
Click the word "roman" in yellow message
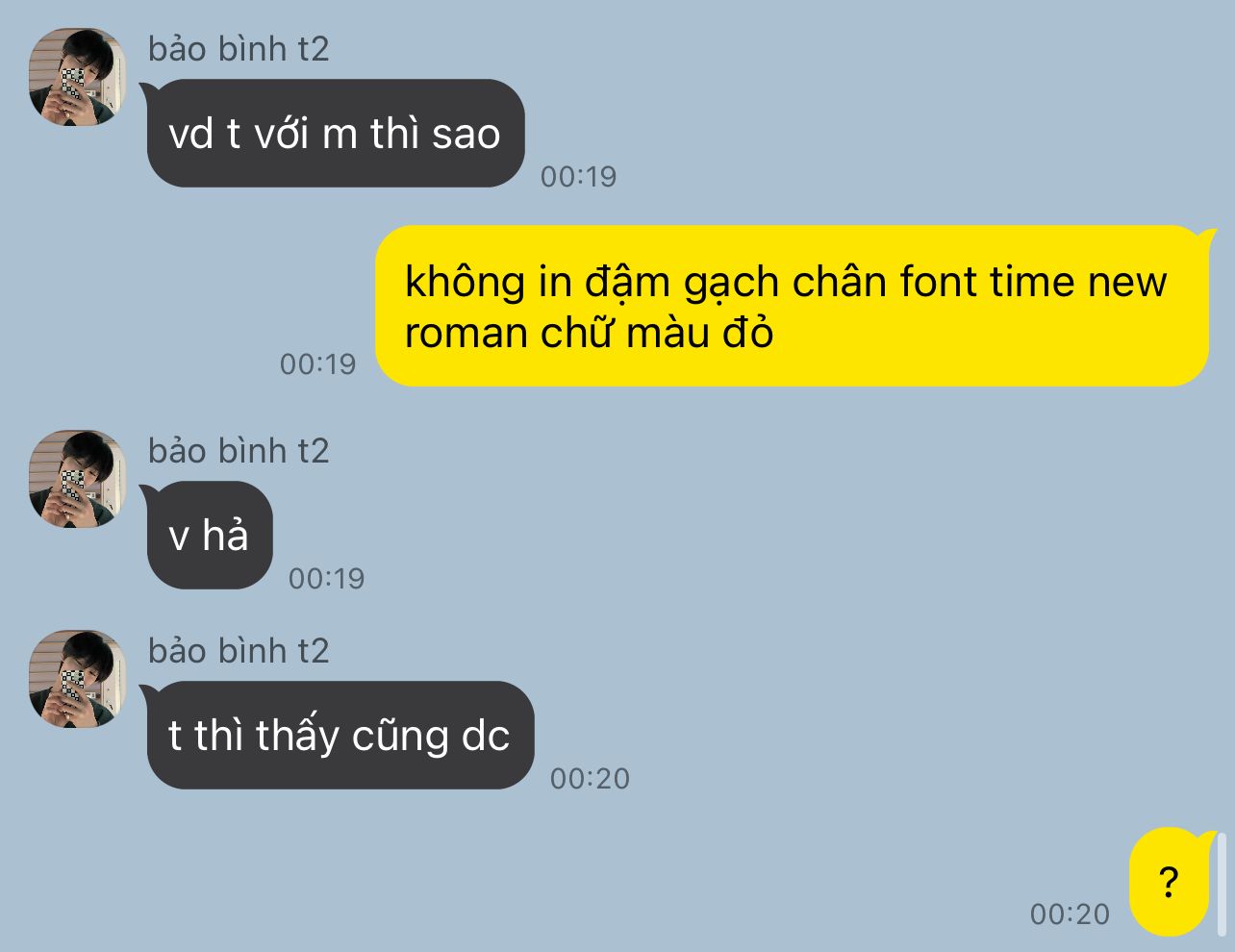[x=466, y=334]
